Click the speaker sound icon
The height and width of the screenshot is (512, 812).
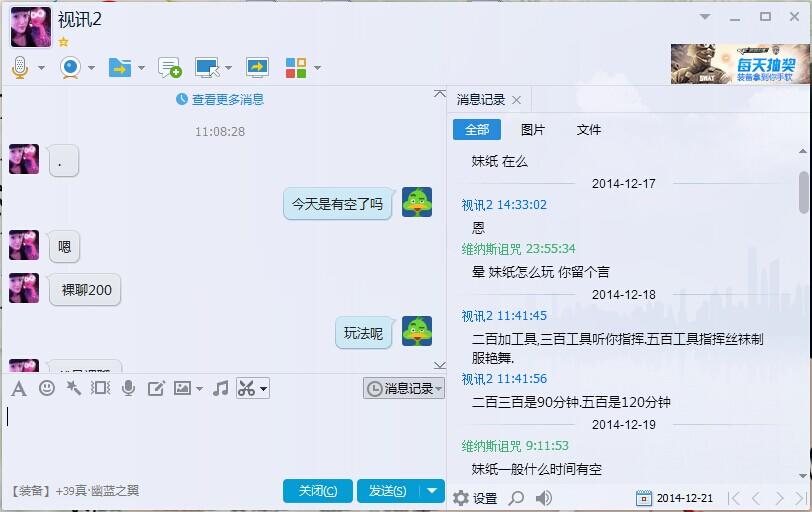click(x=543, y=498)
